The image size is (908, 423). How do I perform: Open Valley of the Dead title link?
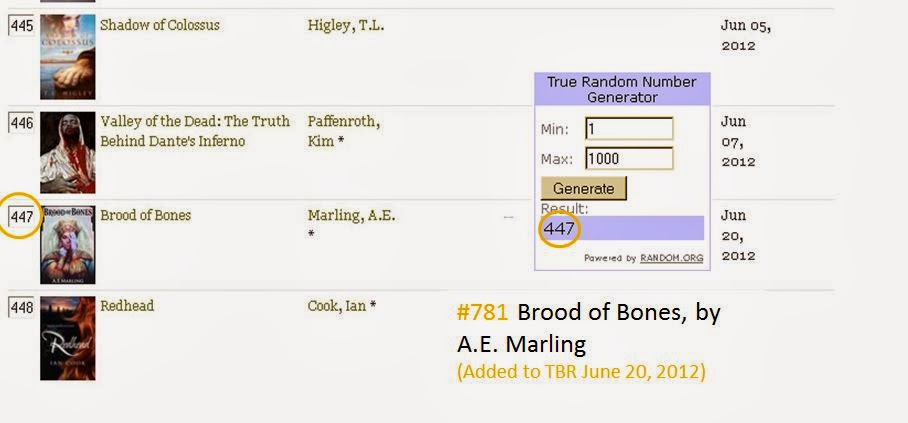pyautogui.click(x=195, y=131)
